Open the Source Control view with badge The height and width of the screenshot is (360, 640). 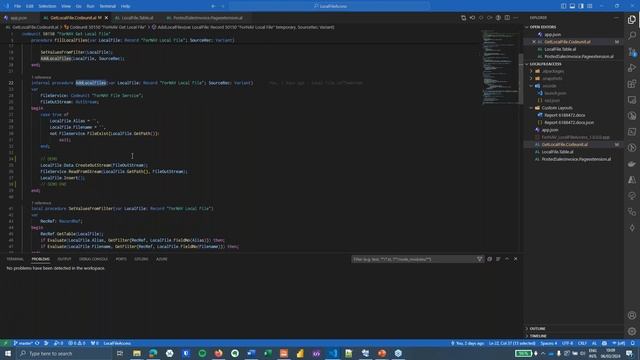(x=632, y=52)
